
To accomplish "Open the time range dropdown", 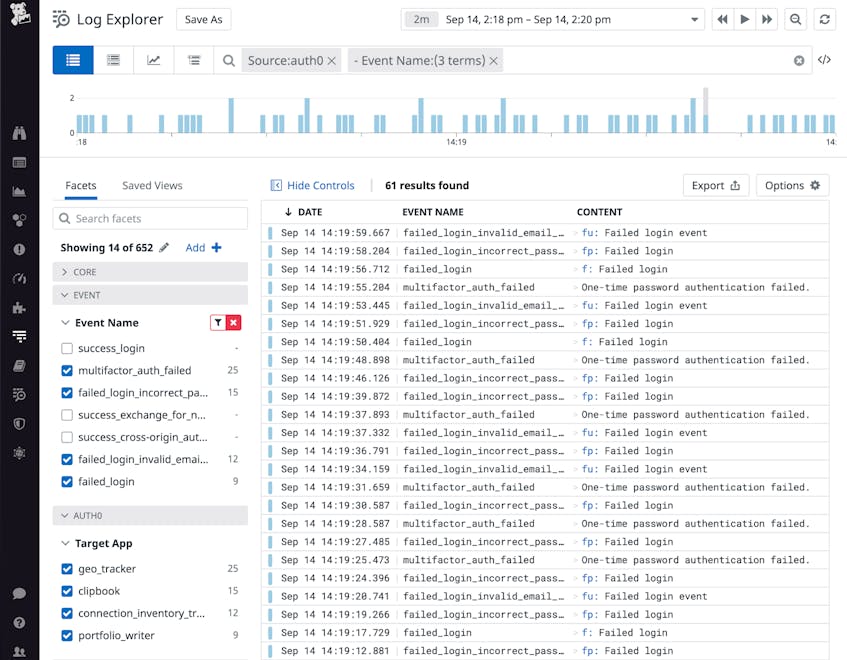I will 694,19.
